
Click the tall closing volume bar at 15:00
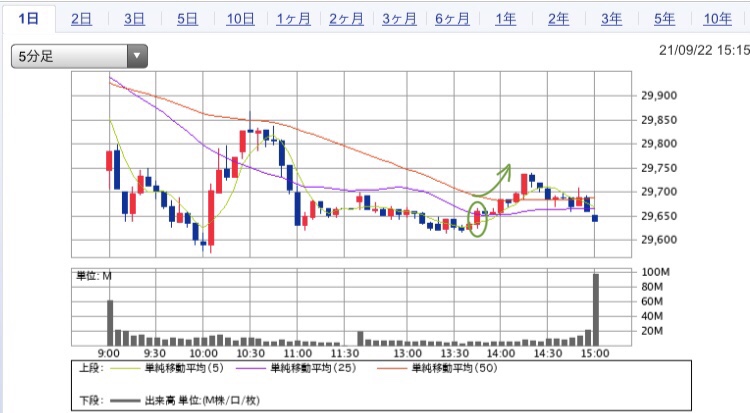(x=596, y=310)
